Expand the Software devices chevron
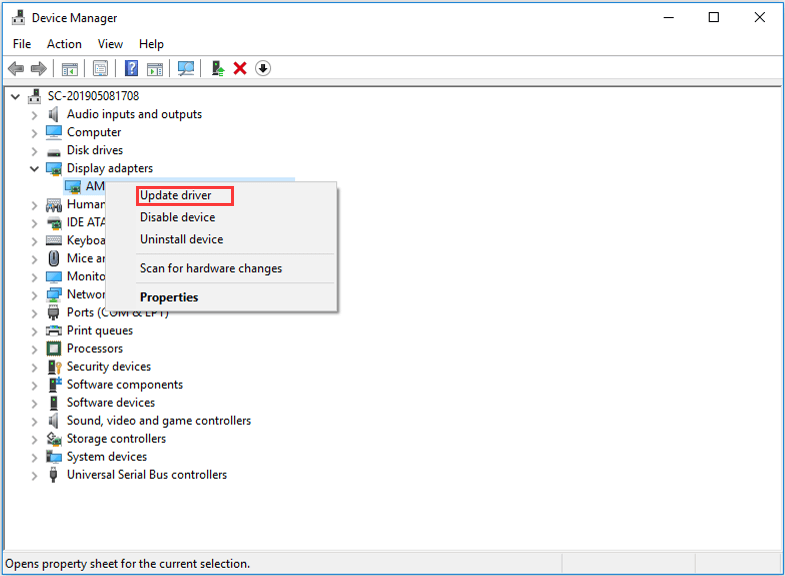The image size is (785, 576). [34, 403]
